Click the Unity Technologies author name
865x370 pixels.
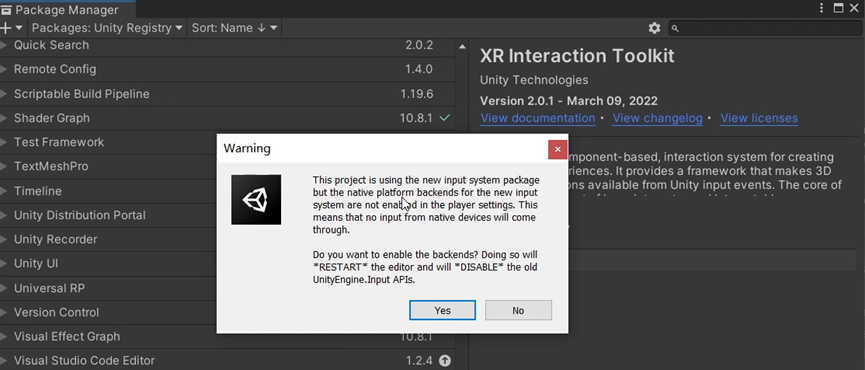click(534, 80)
